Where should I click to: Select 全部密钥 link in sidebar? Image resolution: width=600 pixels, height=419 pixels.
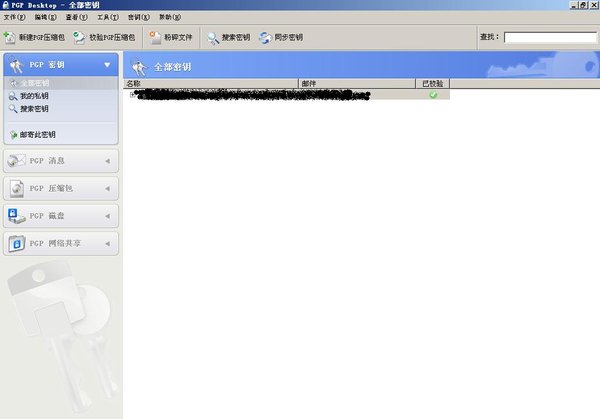(34, 83)
